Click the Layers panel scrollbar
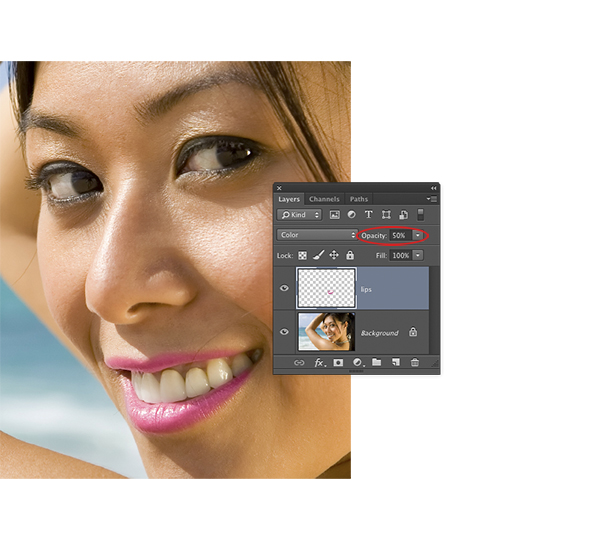The height and width of the screenshot is (541, 600). coord(434,310)
